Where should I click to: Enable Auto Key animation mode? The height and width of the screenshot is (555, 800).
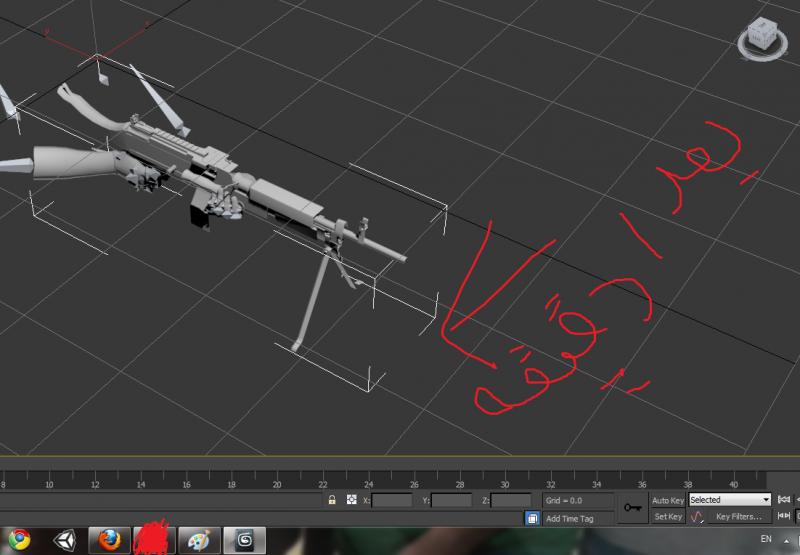(x=667, y=500)
